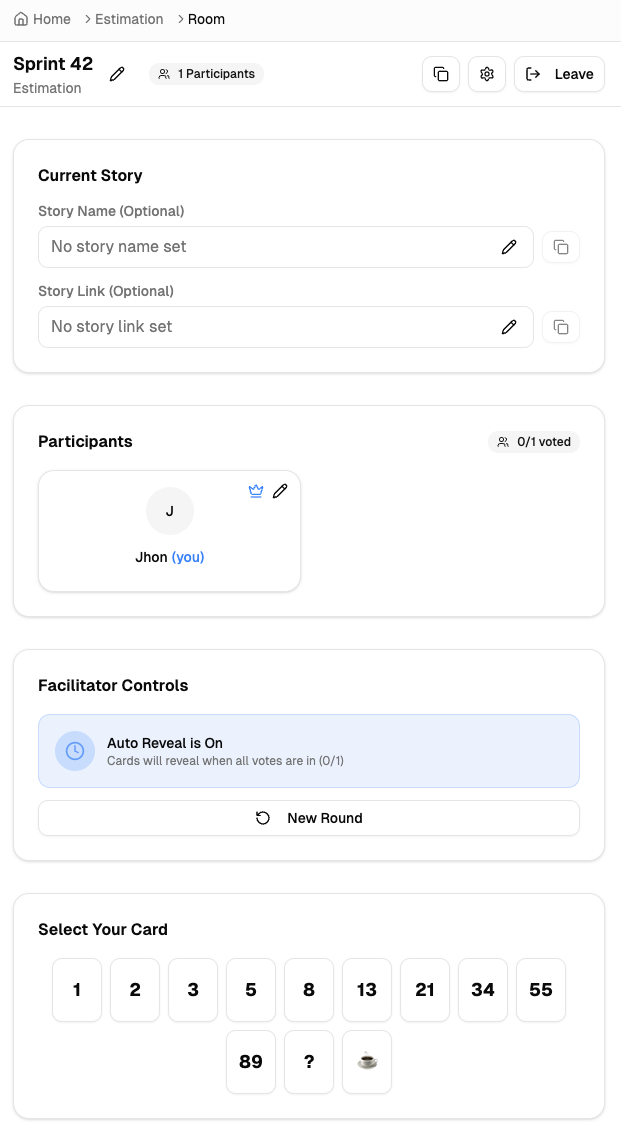Edit the story link with its pencil icon

509,327
